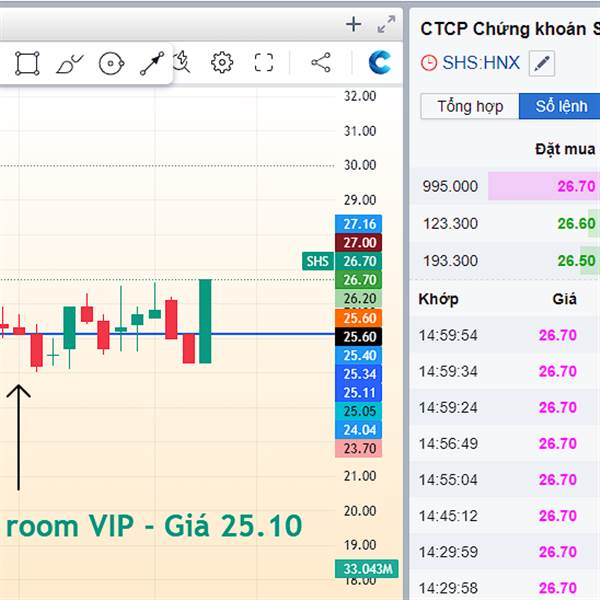
Task: Click the clock icon beside SHS:HNX
Action: pos(429,63)
